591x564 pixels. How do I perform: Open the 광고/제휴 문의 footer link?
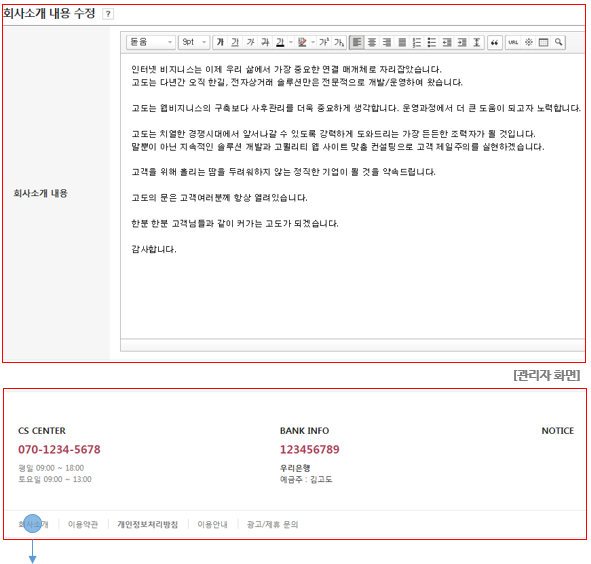(272, 524)
